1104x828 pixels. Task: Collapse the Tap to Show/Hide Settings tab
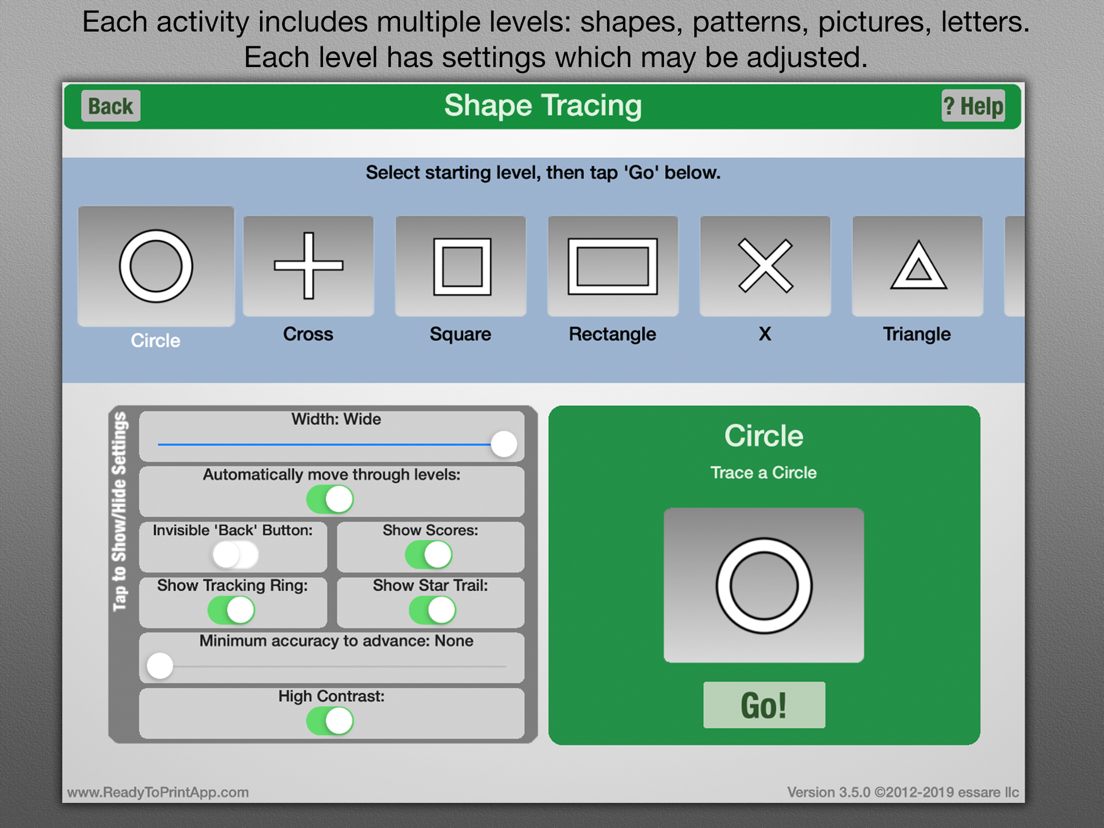(120, 511)
